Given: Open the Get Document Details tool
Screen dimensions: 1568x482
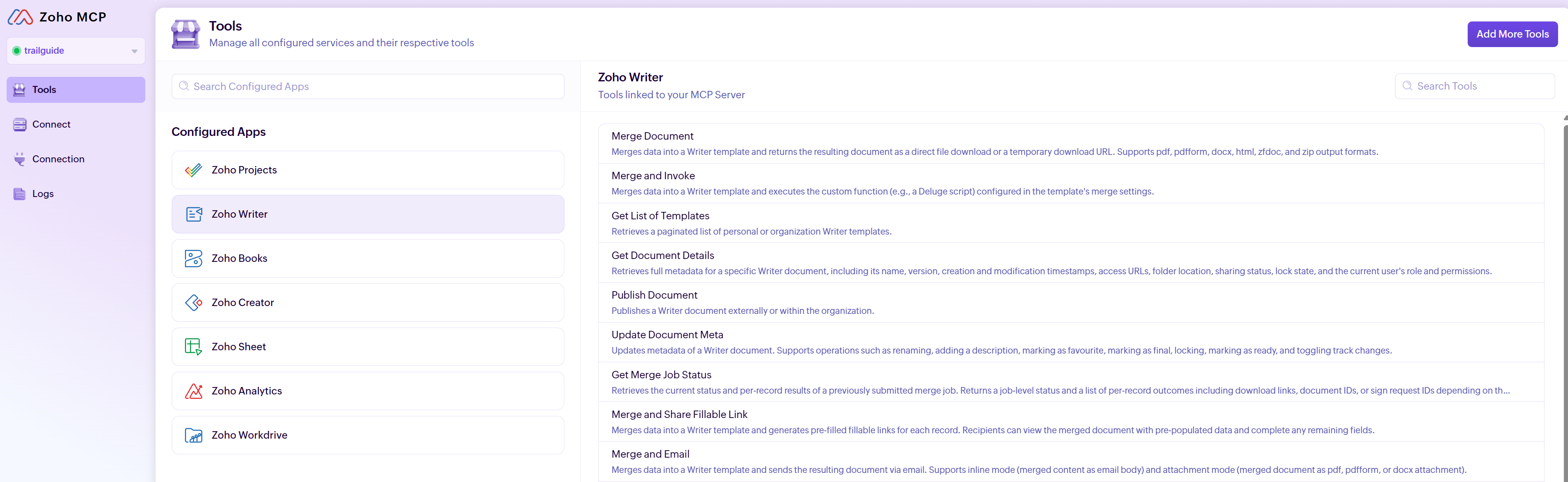Looking at the screenshot, I should (1071, 263).
